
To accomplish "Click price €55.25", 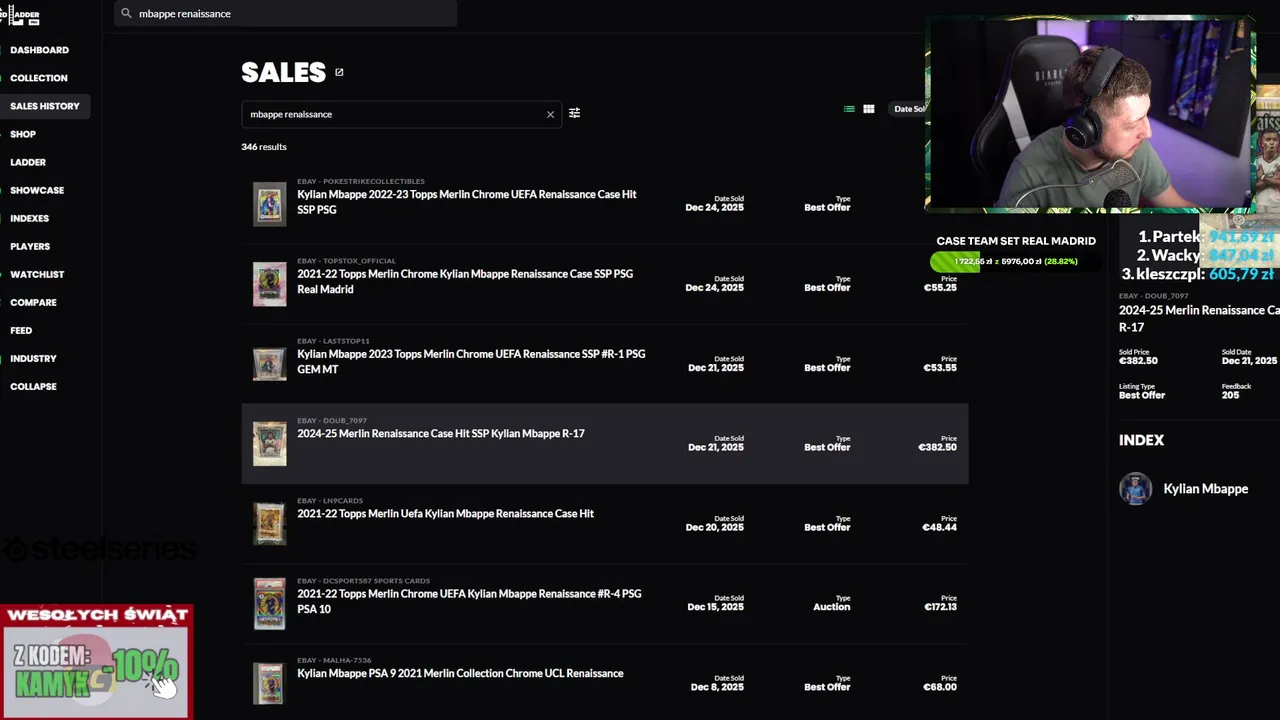I will point(940,287).
